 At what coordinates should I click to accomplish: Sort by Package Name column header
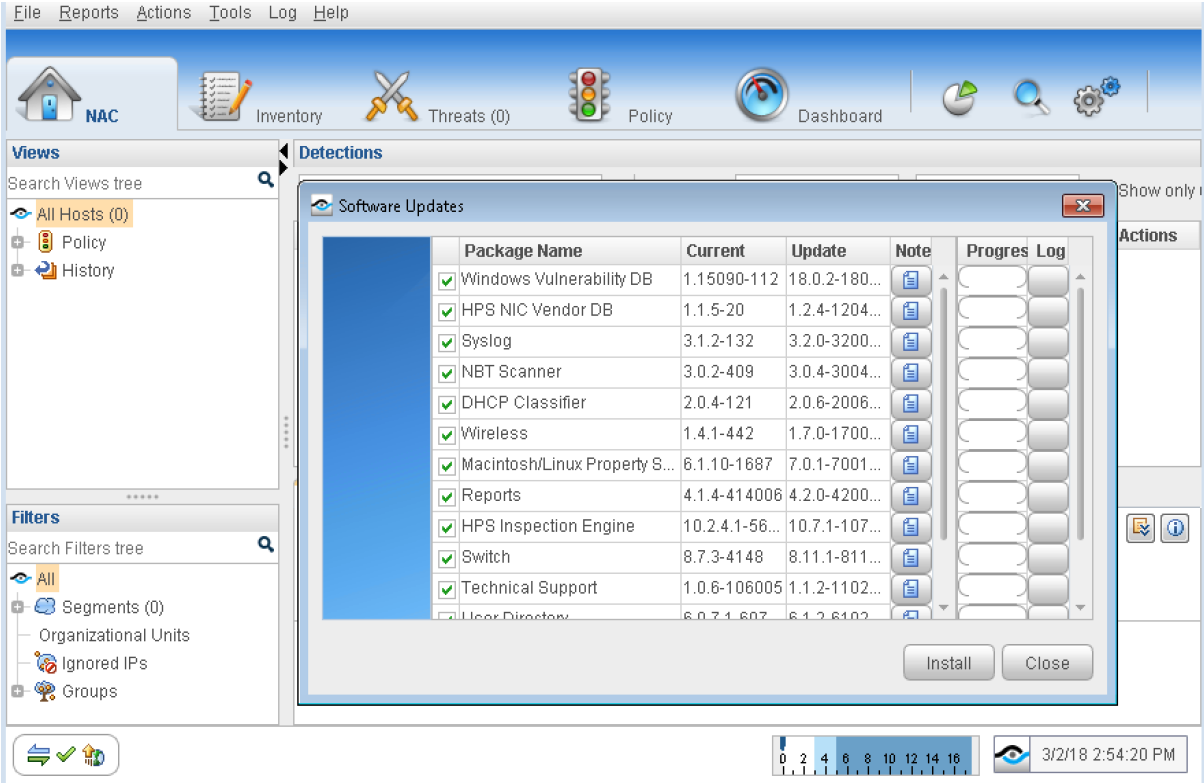(x=570, y=251)
